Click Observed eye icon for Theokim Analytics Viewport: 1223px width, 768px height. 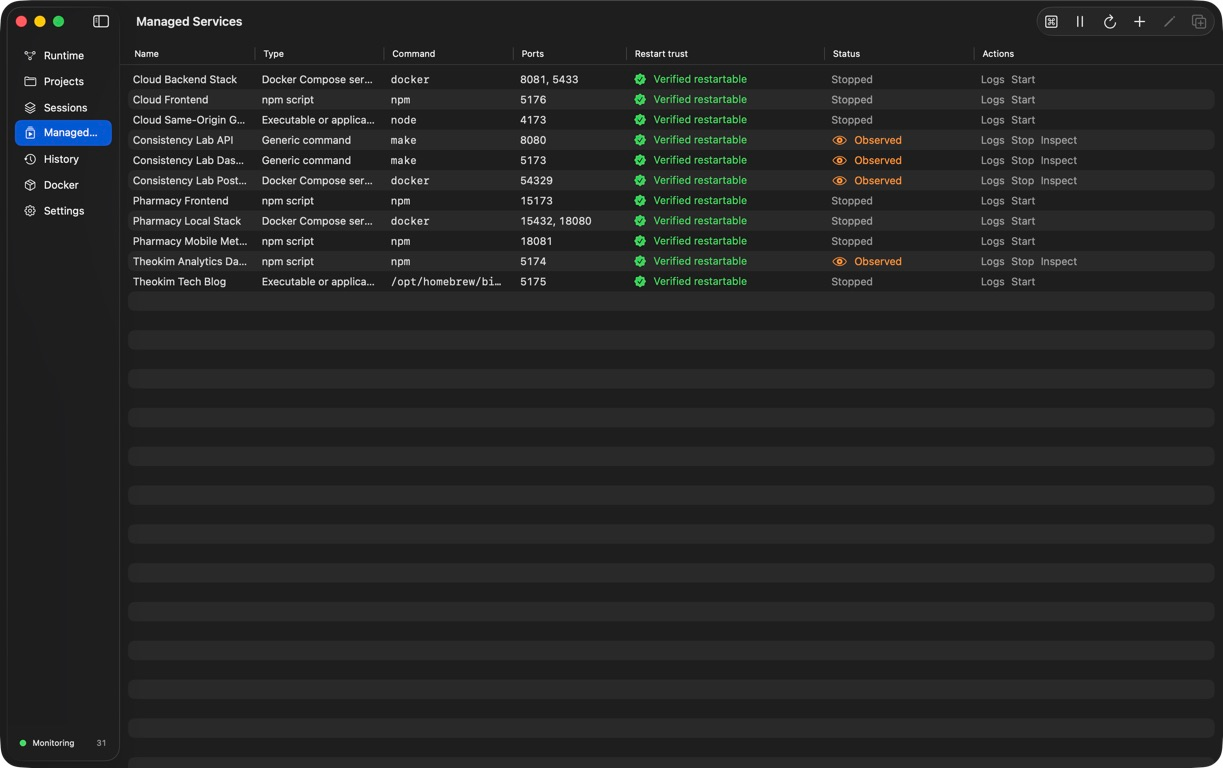pos(840,261)
